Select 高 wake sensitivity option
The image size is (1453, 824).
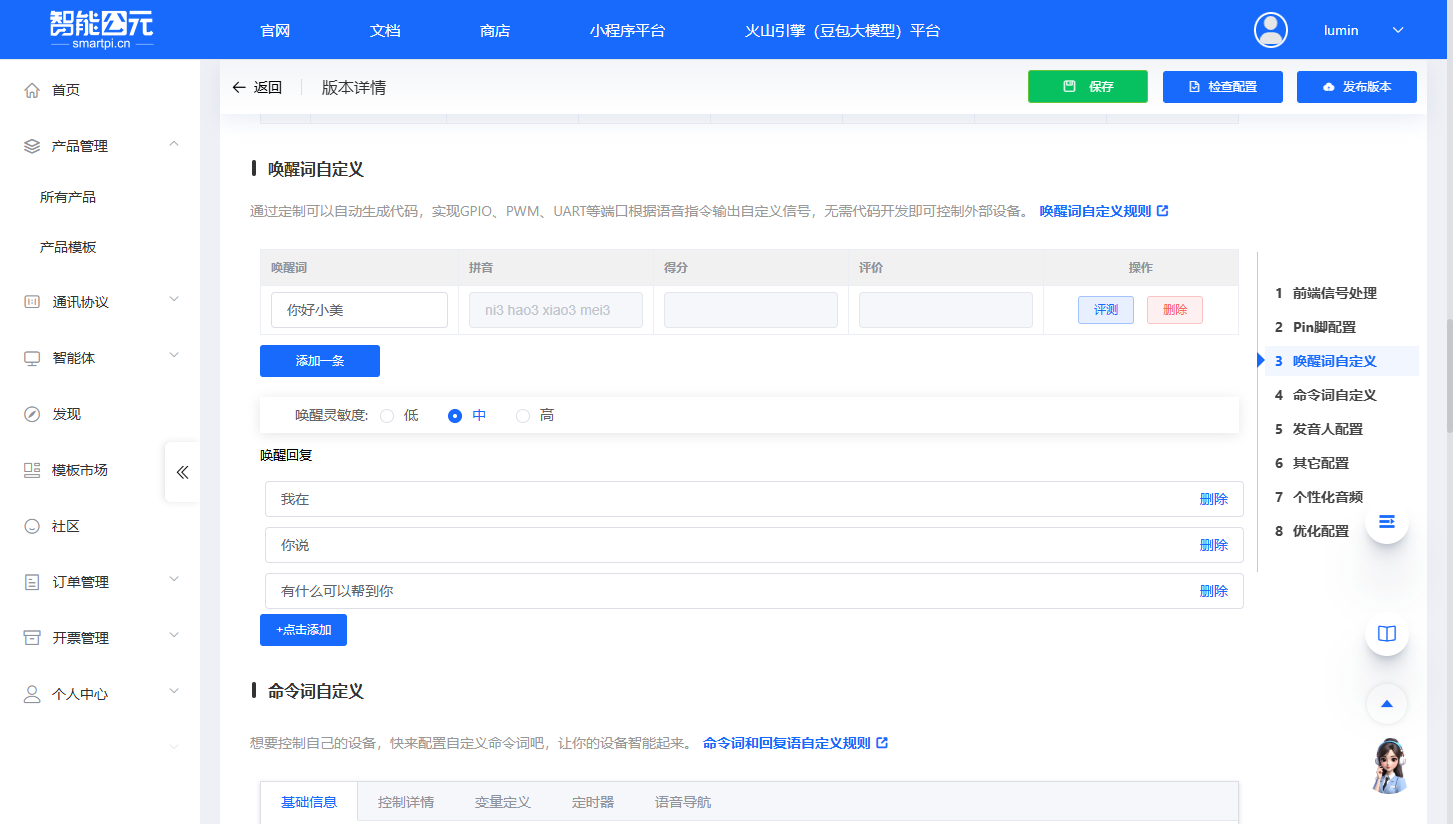pyautogui.click(x=521, y=415)
